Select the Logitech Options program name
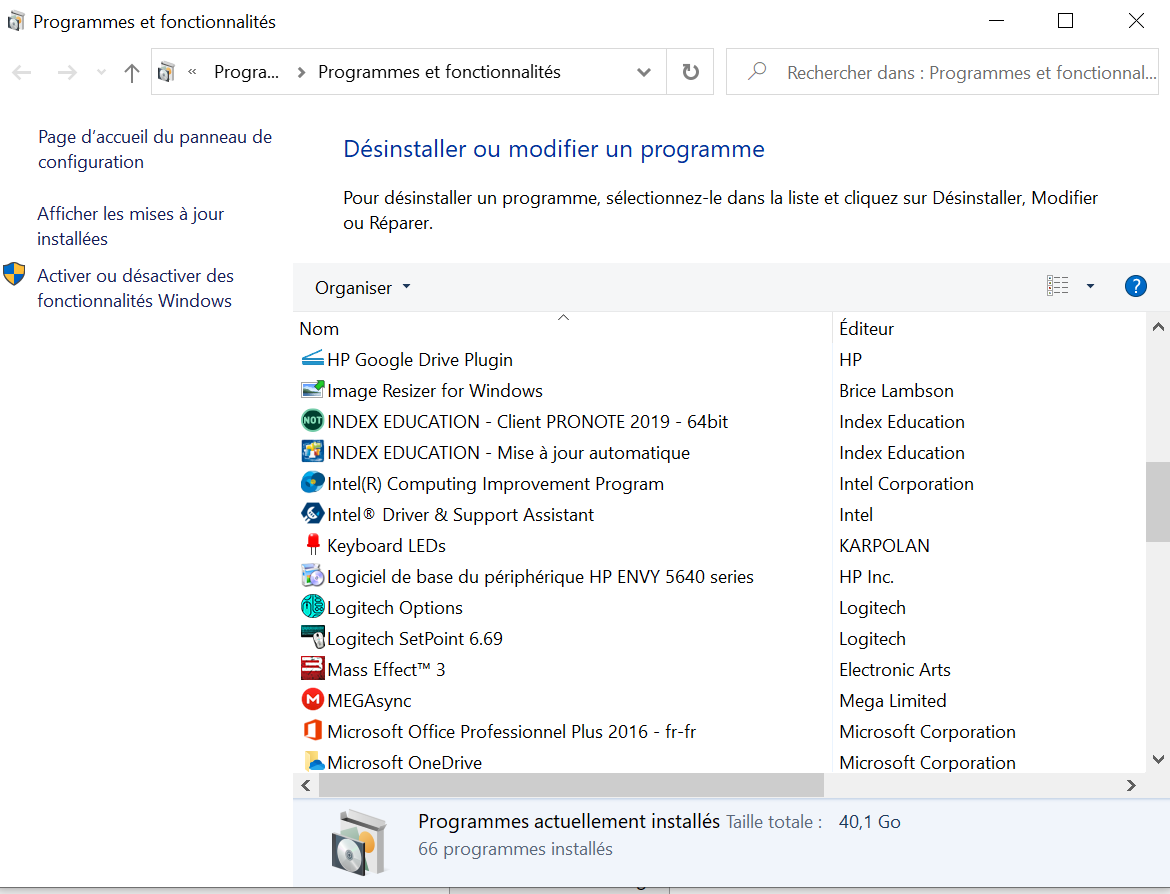The image size is (1170, 894). [x=395, y=607]
